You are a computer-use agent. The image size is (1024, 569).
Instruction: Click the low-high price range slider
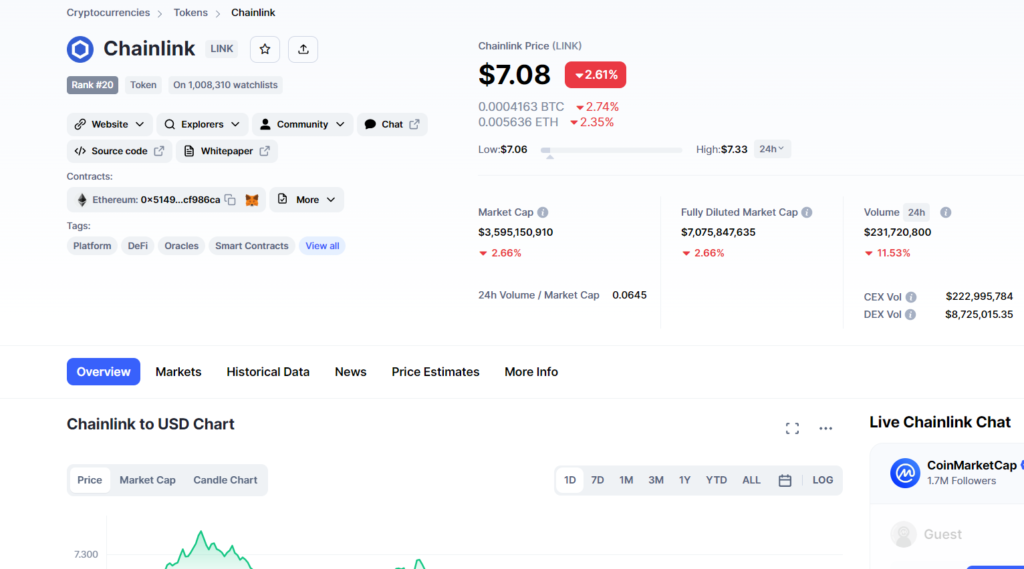(611, 150)
